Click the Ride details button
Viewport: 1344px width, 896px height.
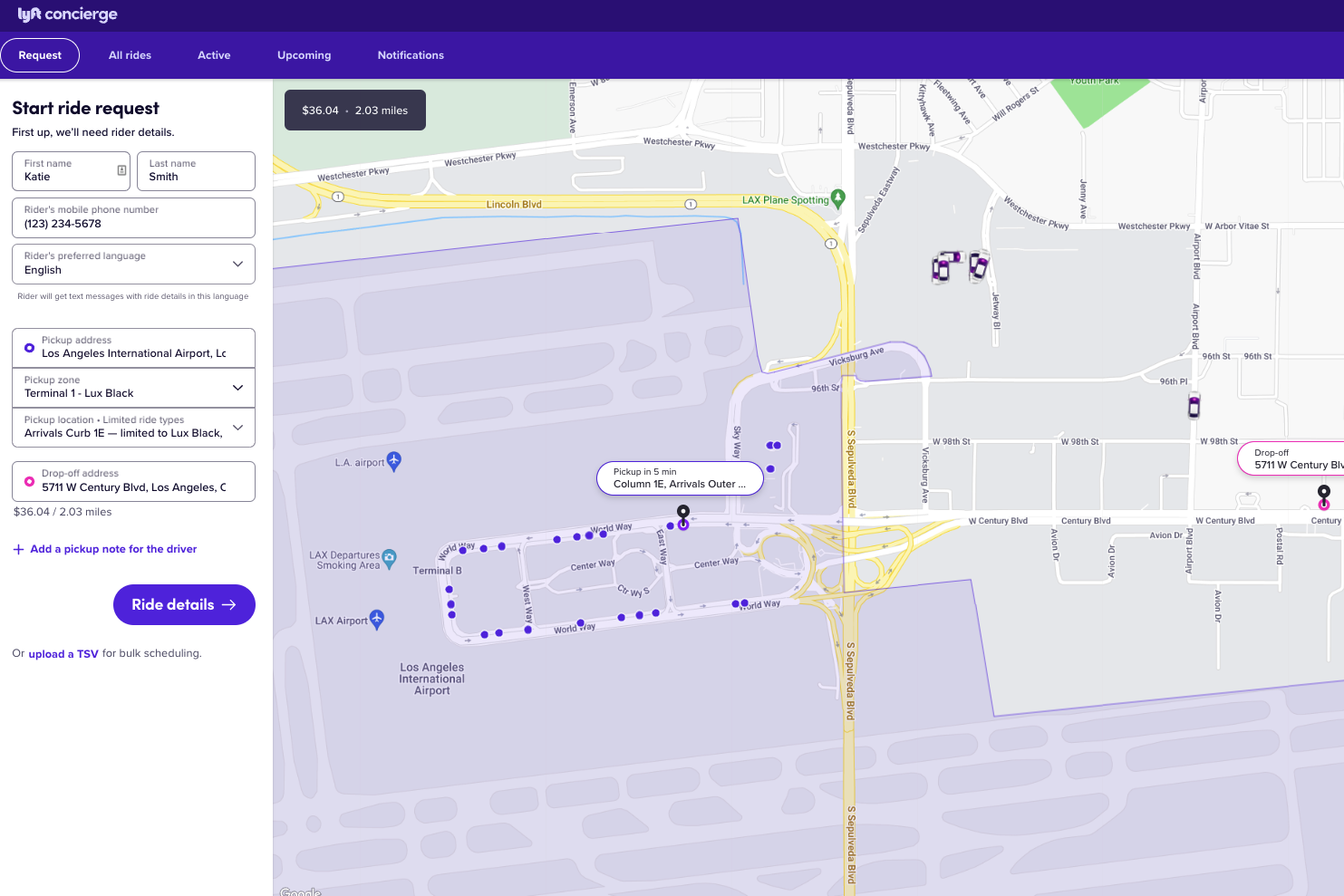tap(184, 604)
